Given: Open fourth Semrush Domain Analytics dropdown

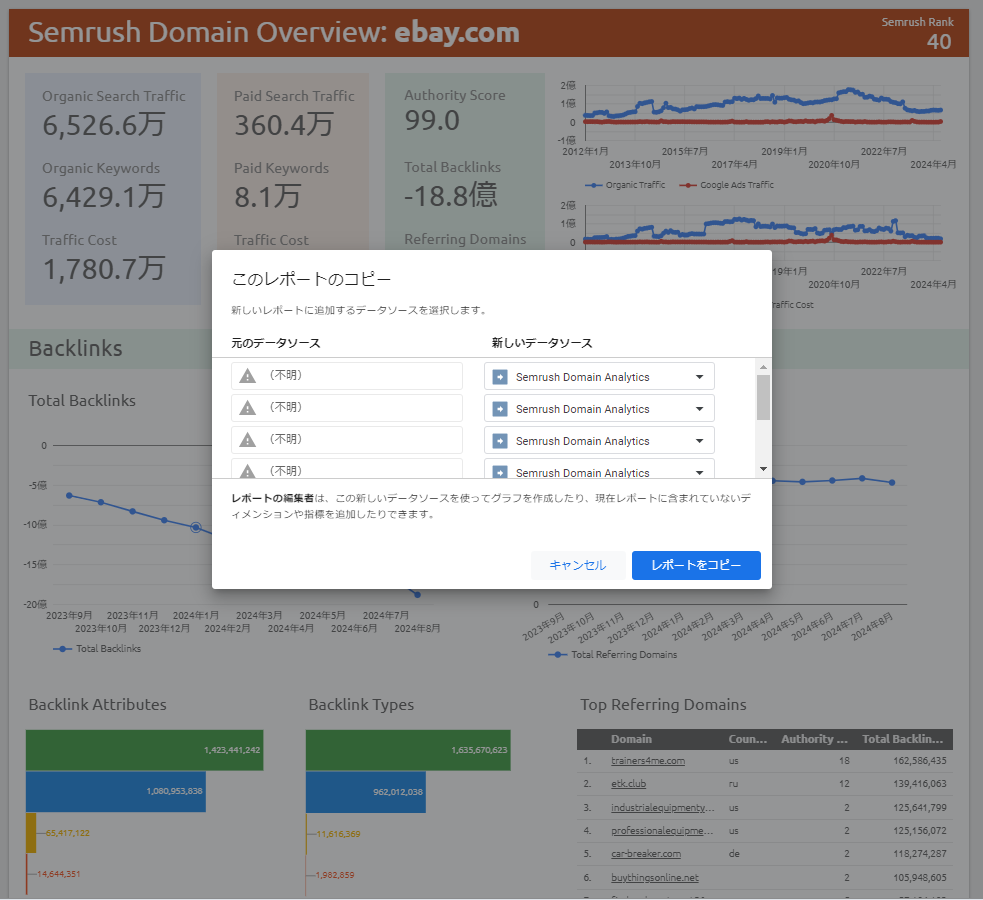Looking at the screenshot, I should [599, 469].
